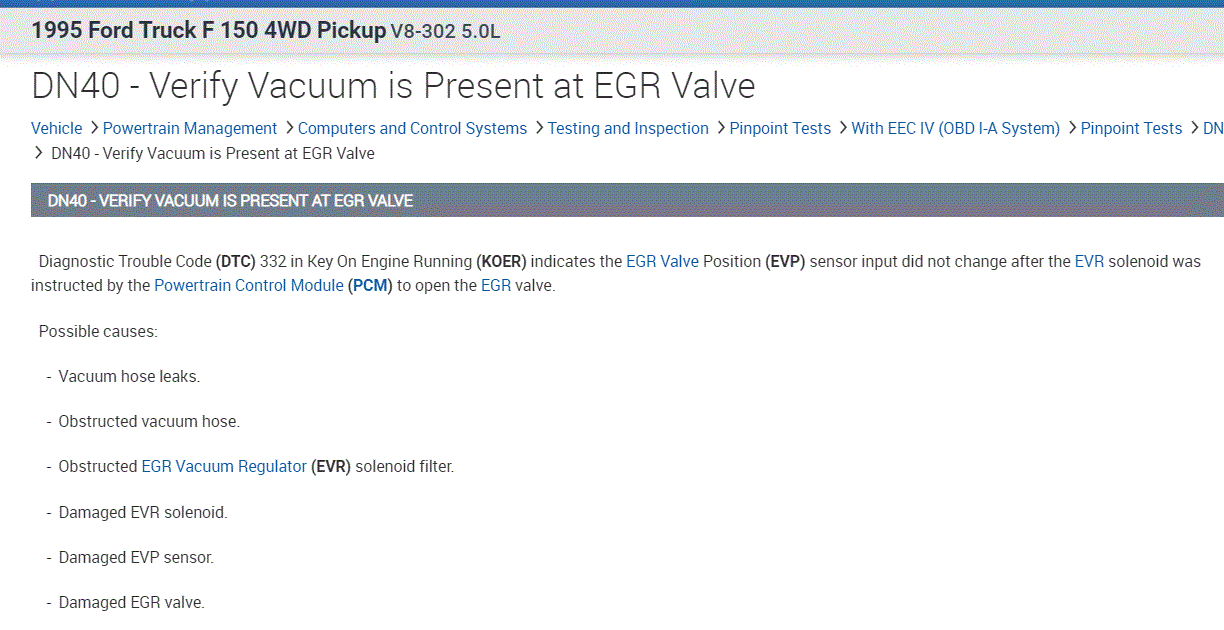
Task: Click Pinpoint Tests before With EEC IV
Action: 780,128
